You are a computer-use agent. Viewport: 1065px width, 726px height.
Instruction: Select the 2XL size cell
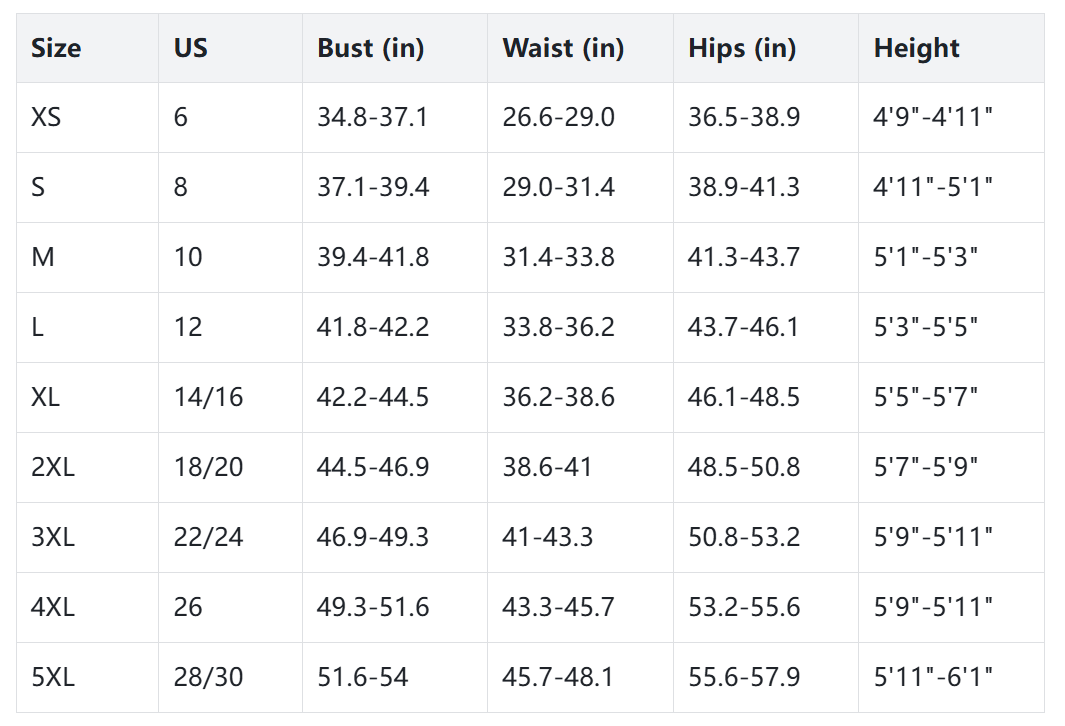tap(53, 467)
